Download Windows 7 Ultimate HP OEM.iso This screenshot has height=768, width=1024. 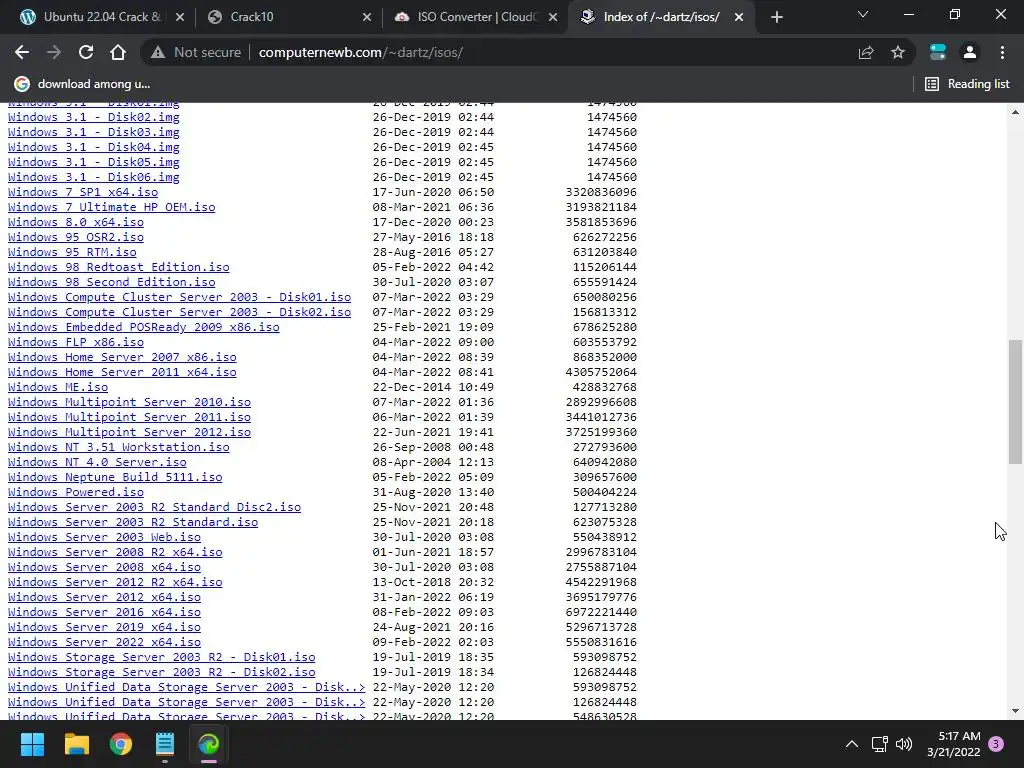coord(112,207)
